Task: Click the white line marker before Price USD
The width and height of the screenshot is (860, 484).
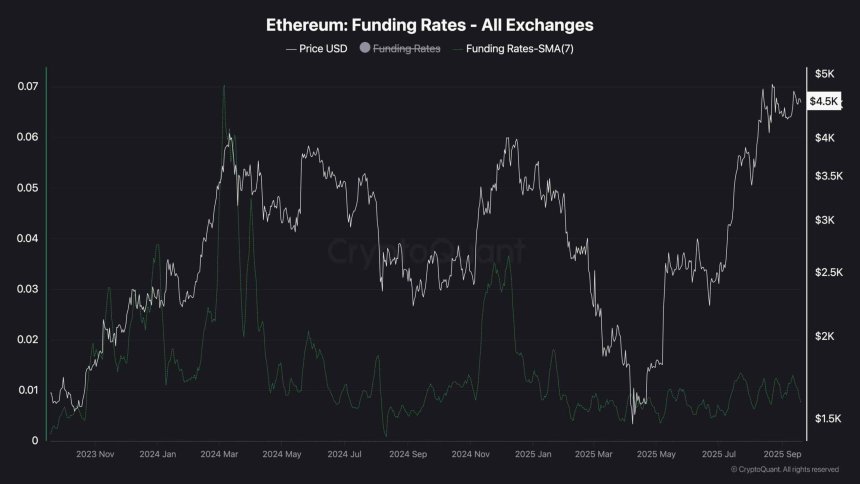Action: click(291, 48)
